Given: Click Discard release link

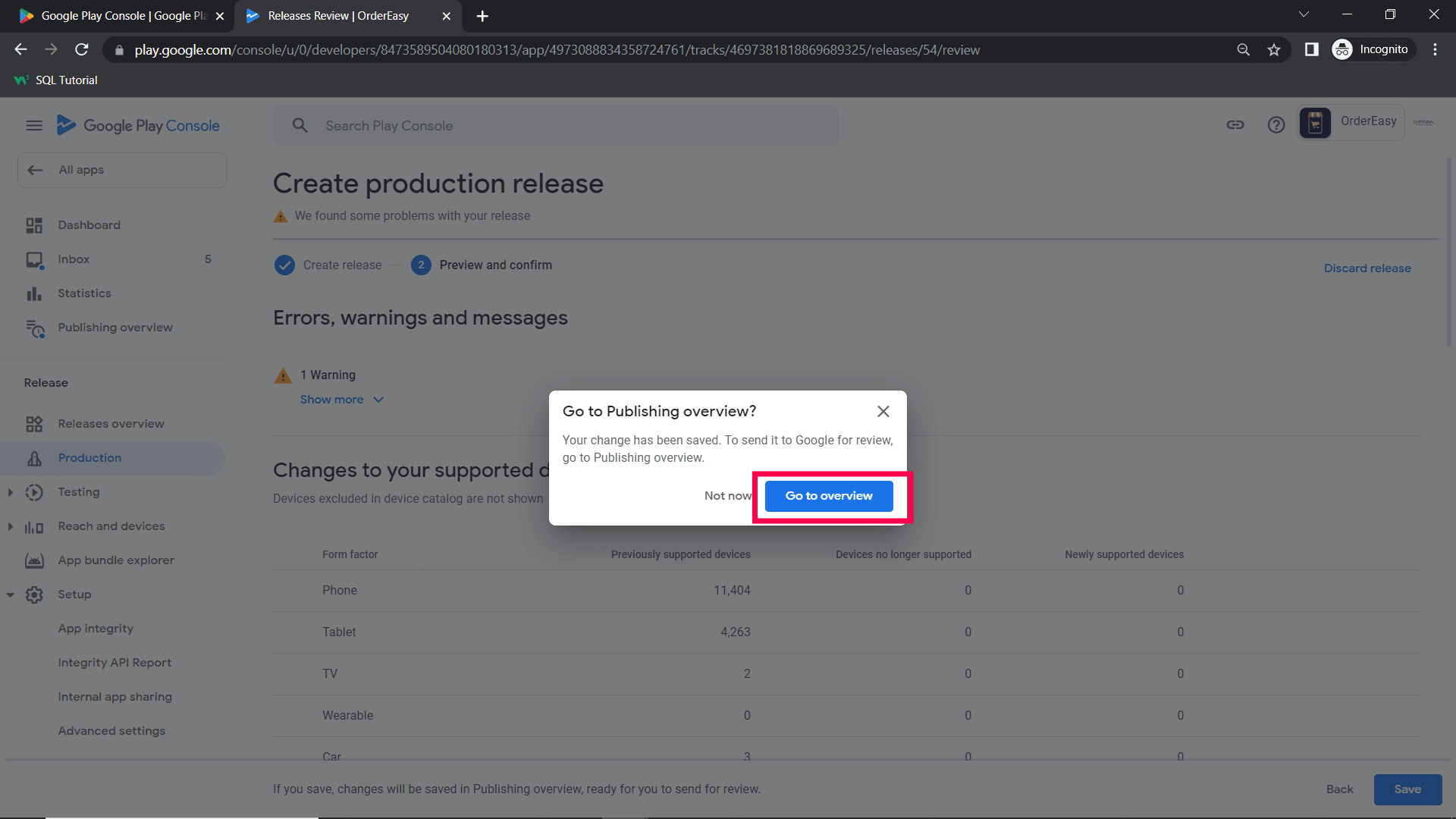Looking at the screenshot, I should (1367, 268).
